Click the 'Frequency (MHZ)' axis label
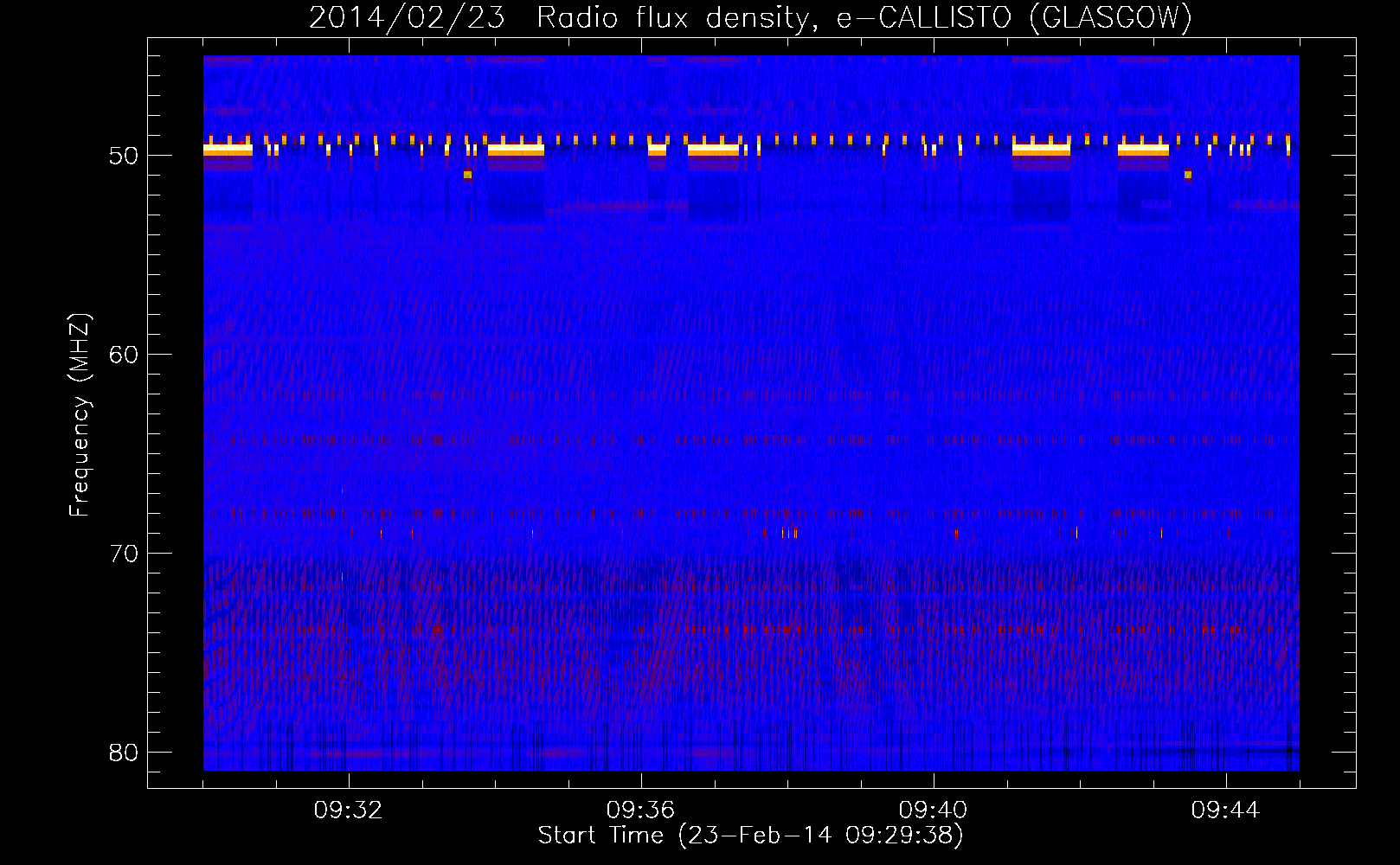Viewport: 1400px width, 865px height. [x=80, y=415]
